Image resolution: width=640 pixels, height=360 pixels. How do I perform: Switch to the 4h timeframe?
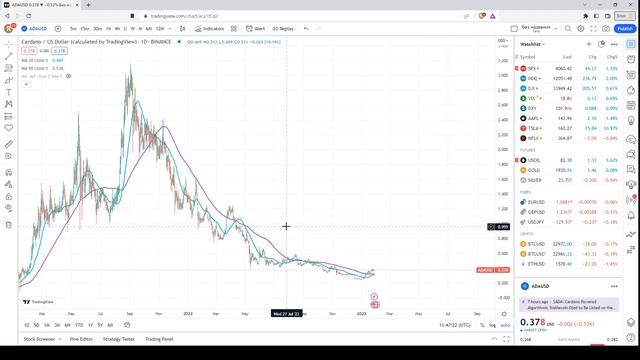[117, 29]
